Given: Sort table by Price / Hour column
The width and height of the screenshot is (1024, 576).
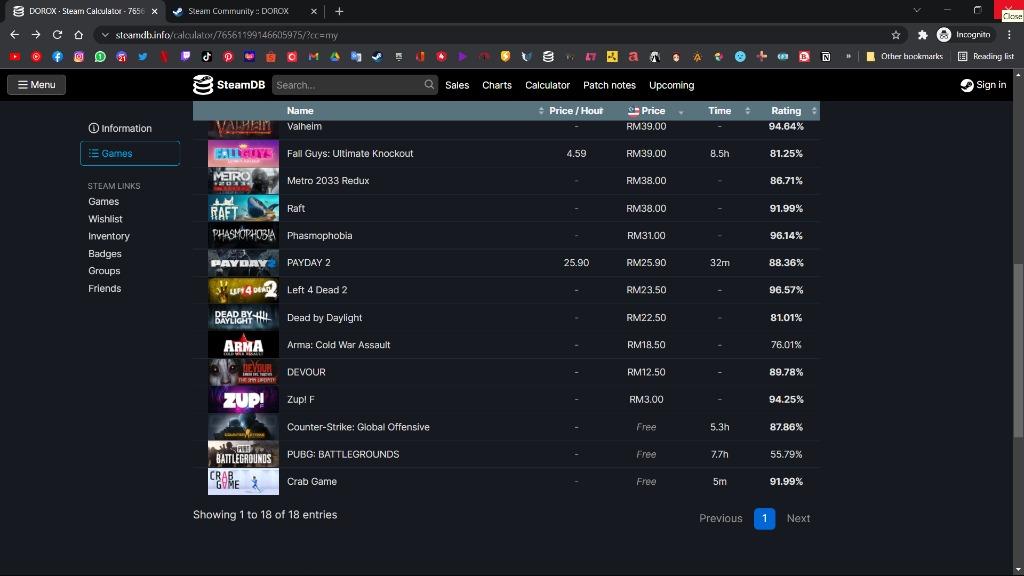Looking at the screenshot, I should [576, 111].
